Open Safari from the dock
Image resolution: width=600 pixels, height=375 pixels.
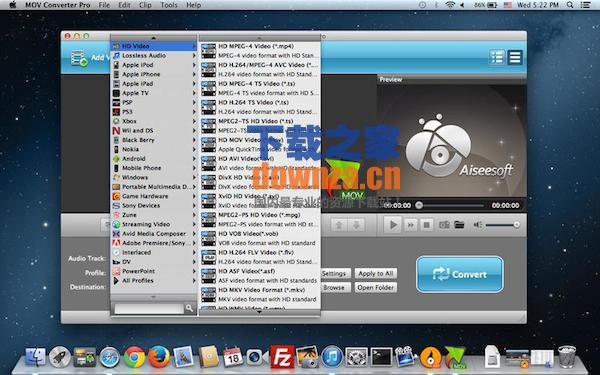[109, 358]
